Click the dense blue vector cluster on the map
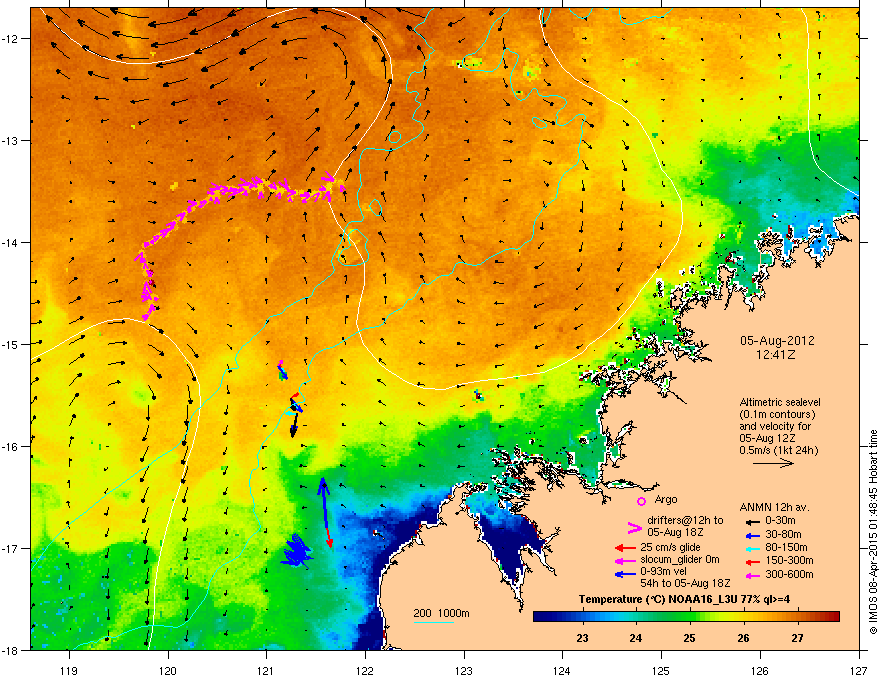The image size is (880, 680). pyautogui.click(x=296, y=550)
